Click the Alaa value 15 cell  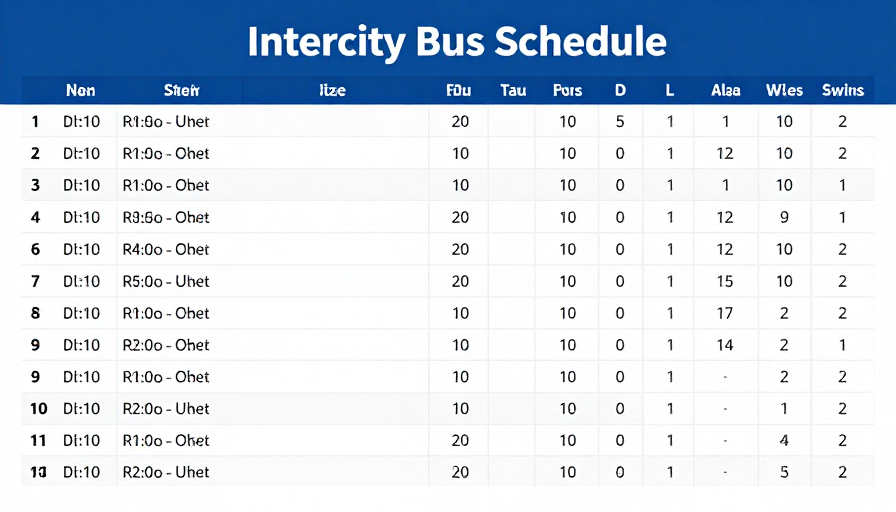tap(725, 282)
